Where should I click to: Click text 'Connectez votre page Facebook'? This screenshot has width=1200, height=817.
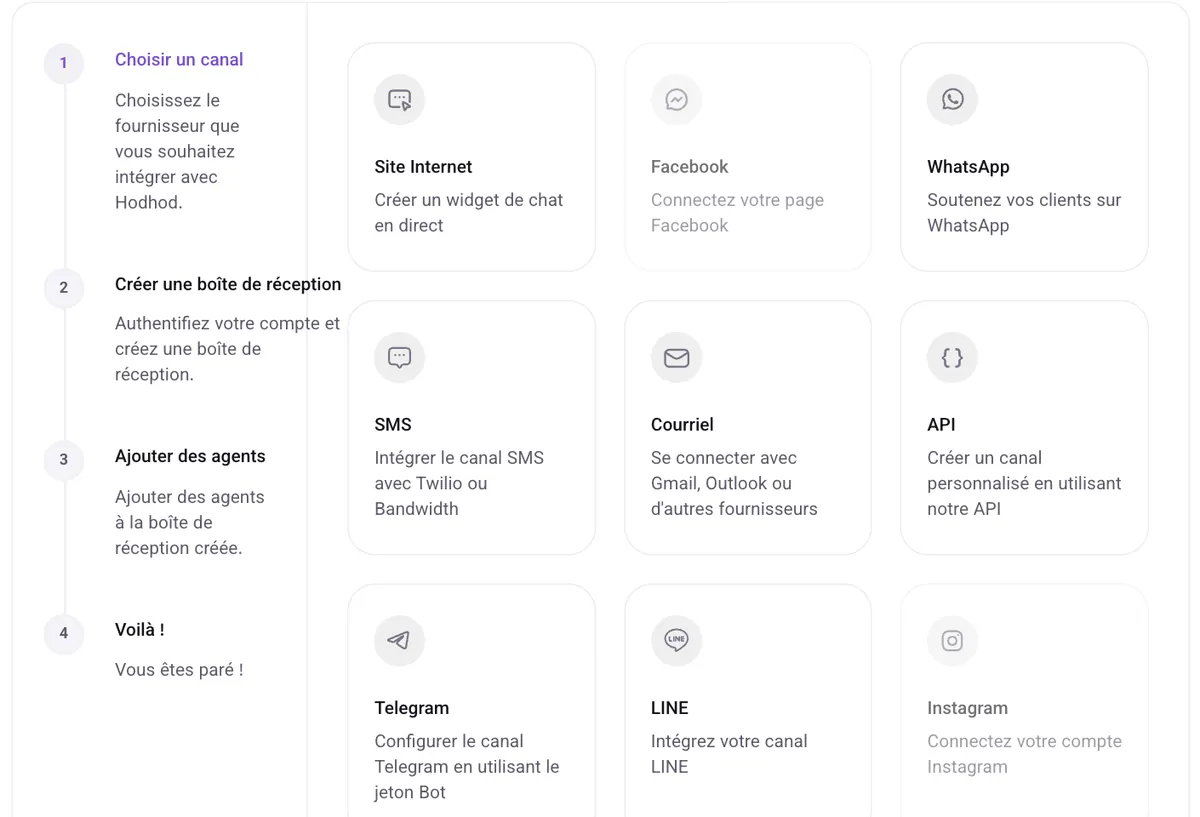point(738,213)
